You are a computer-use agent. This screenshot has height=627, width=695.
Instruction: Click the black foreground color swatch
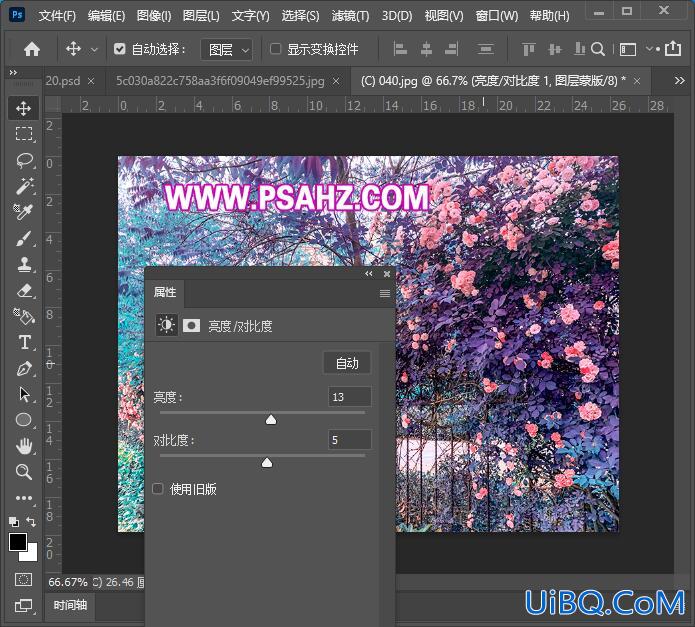click(x=18, y=542)
